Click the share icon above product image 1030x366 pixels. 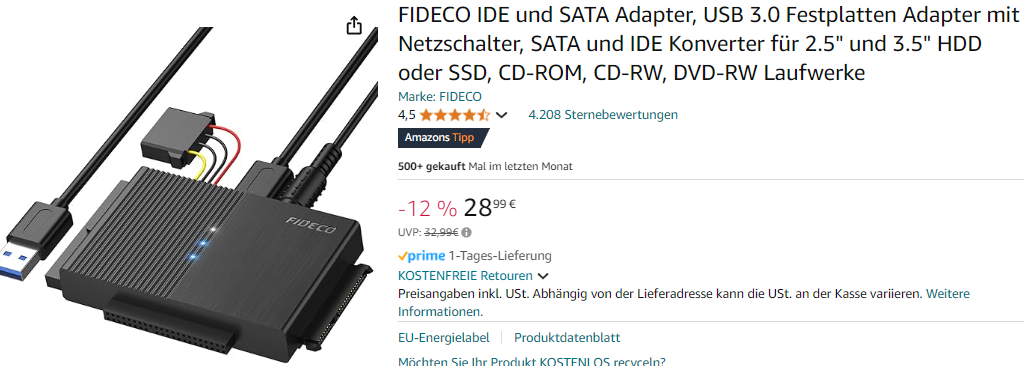pos(354,25)
